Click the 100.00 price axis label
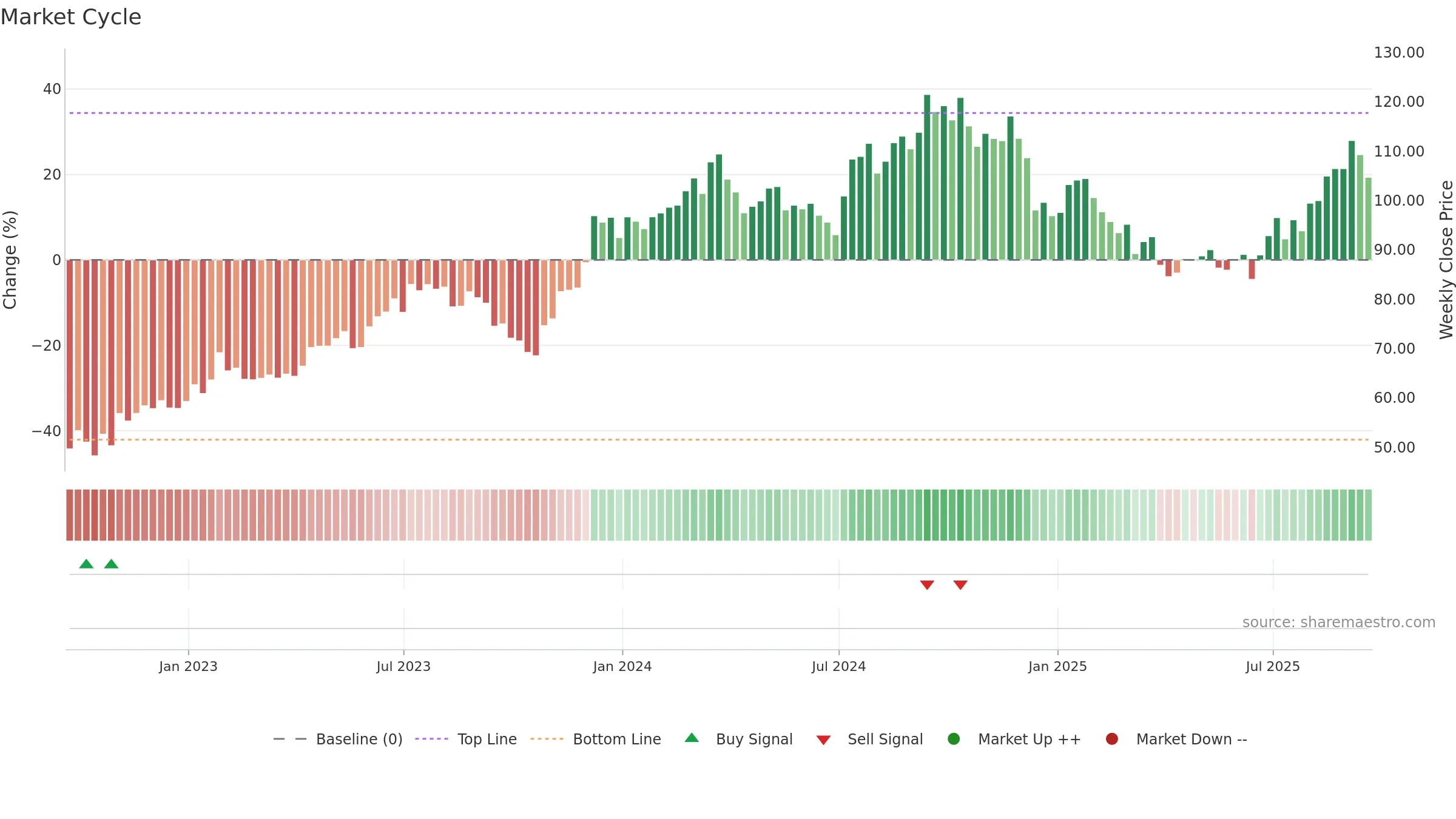1456x819 pixels. (x=1399, y=201)
